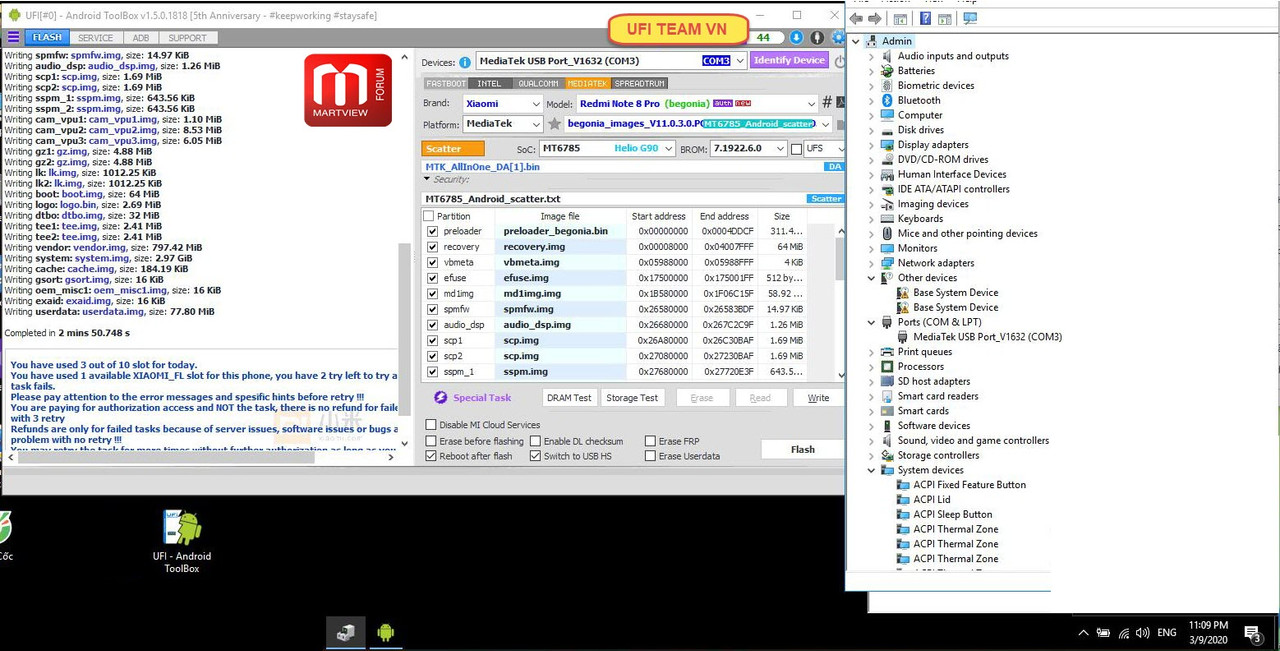This screenshot has width=1280, height=651.
Task: Enable the Erase Userdata checkbox
Action: tap(650, 456)
